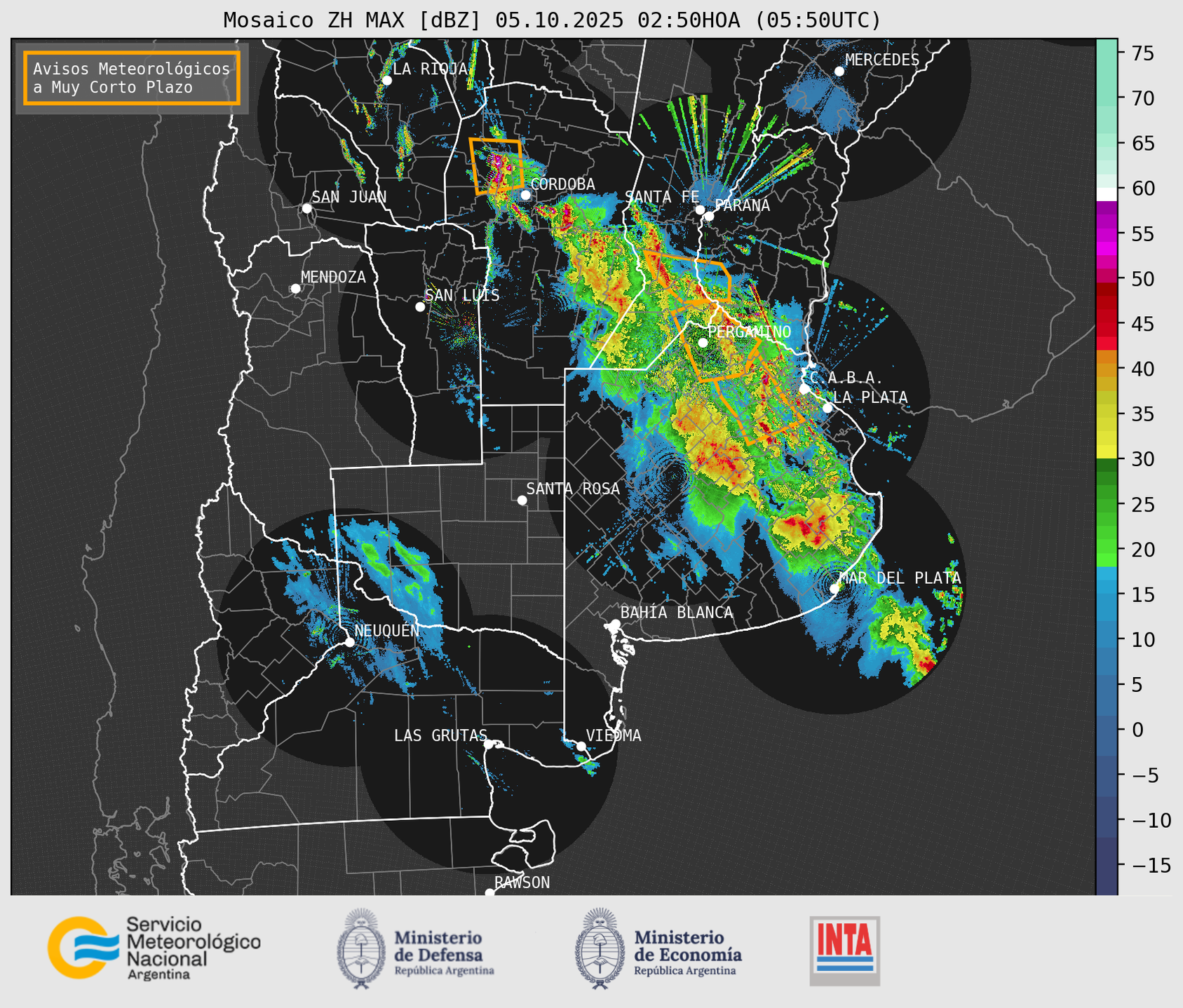Click the San Juan city marker dot
The image size is (1183, 1008).
[x=306, y=208]
